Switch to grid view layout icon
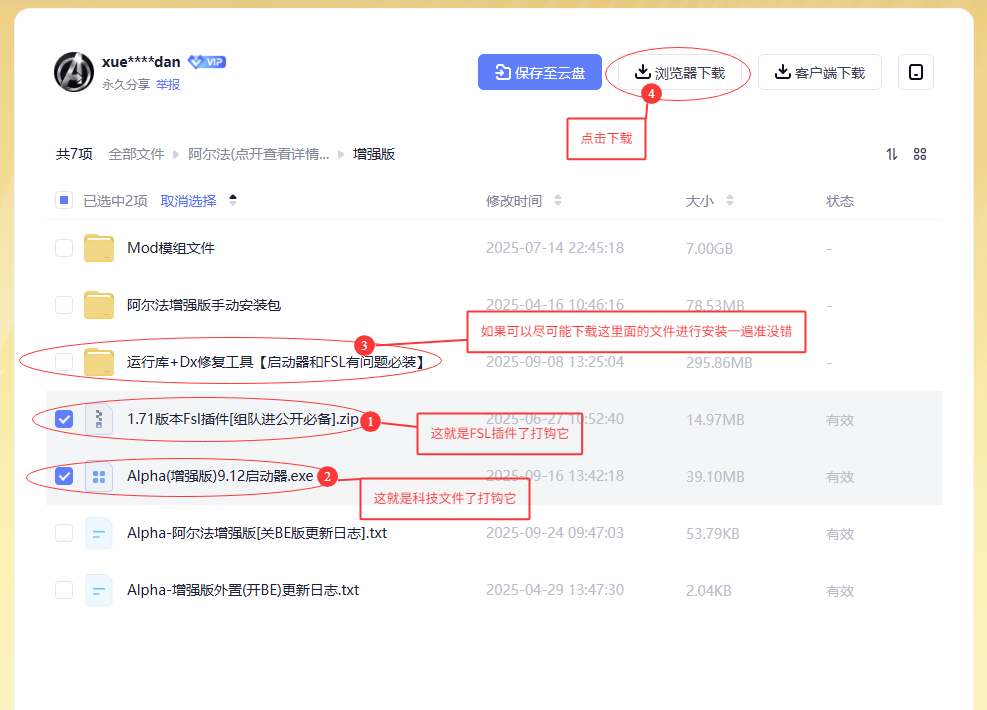The width and height of the screenshot is (987, 710). (920, 154)
